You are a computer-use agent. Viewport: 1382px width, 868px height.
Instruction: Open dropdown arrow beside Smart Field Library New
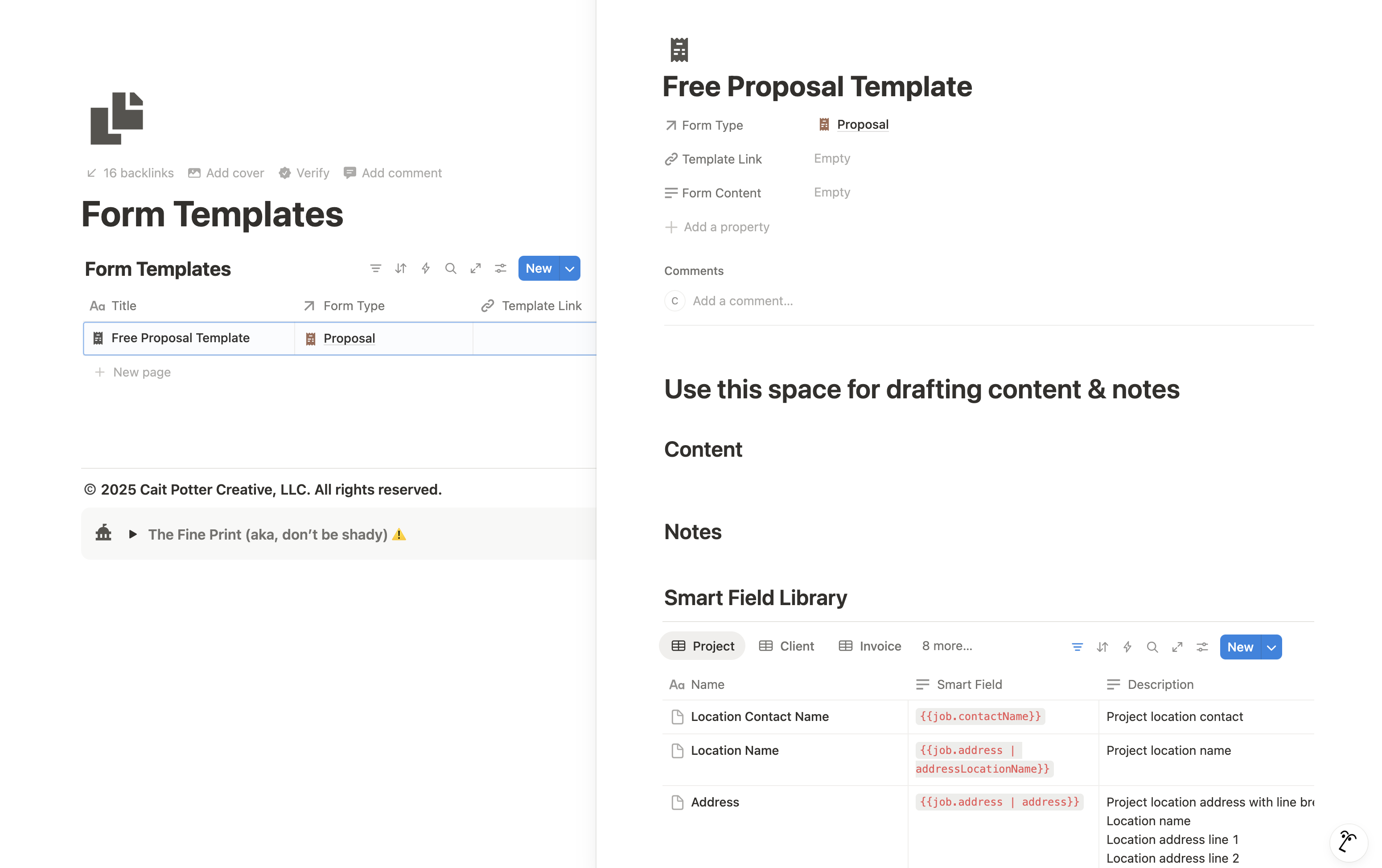[1272, 647]
